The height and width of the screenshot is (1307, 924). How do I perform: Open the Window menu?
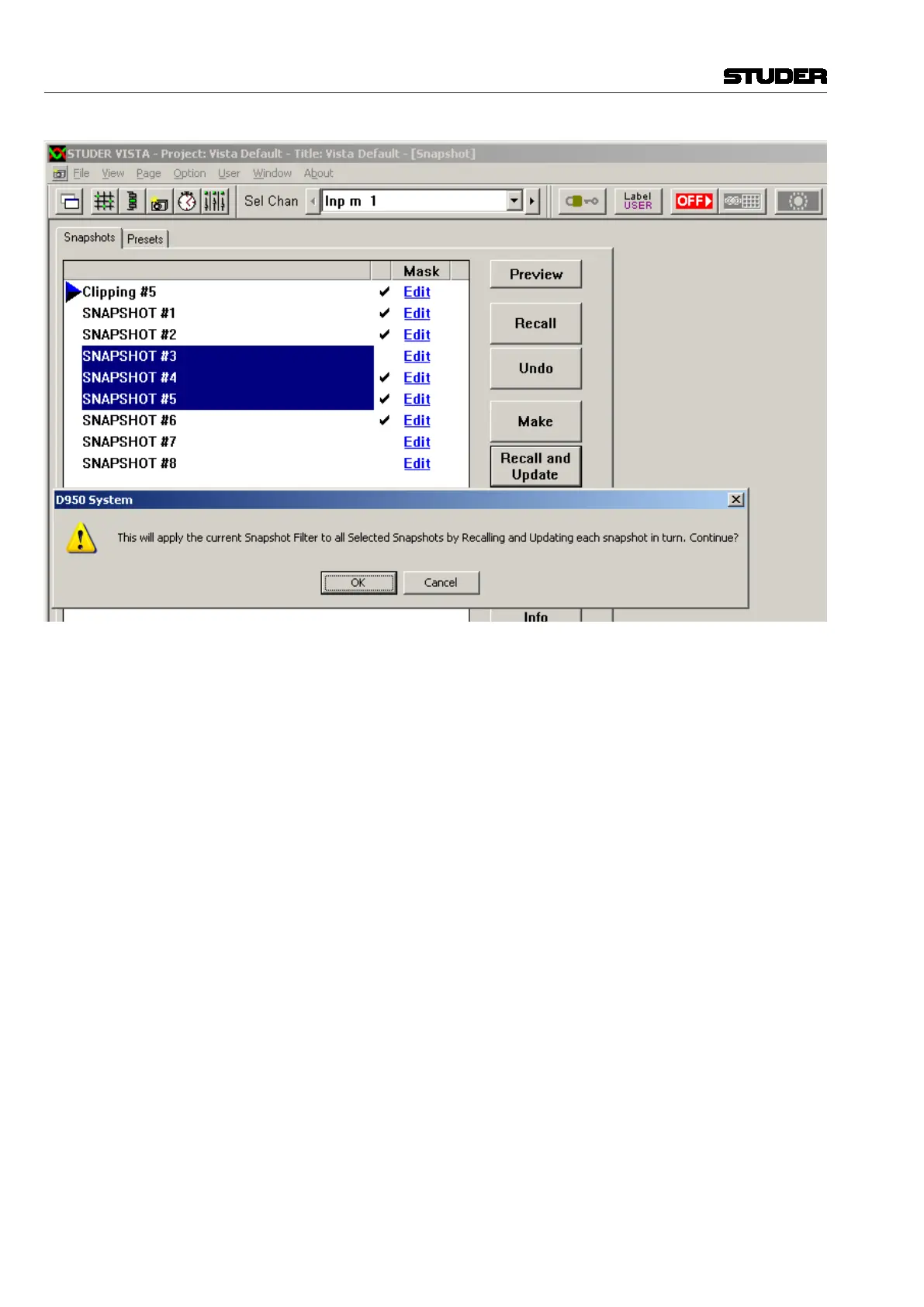(x=272, y=173)
